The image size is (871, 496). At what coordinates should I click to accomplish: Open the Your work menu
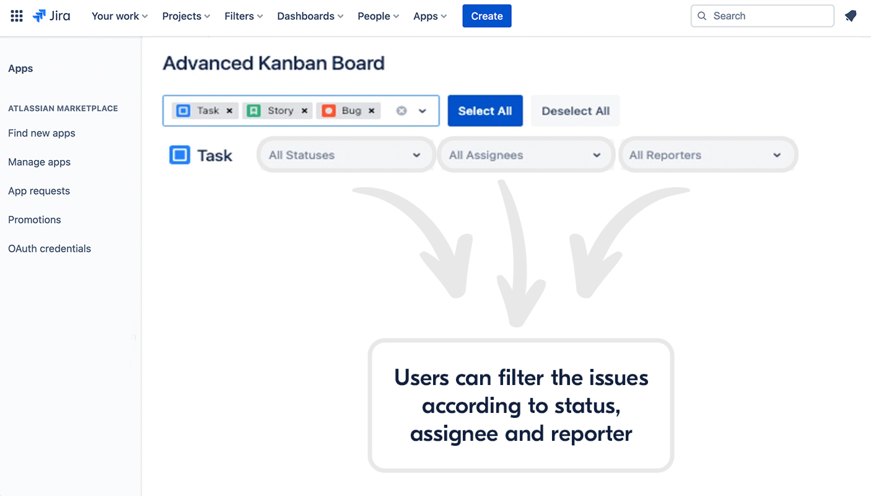click(119, 16)
